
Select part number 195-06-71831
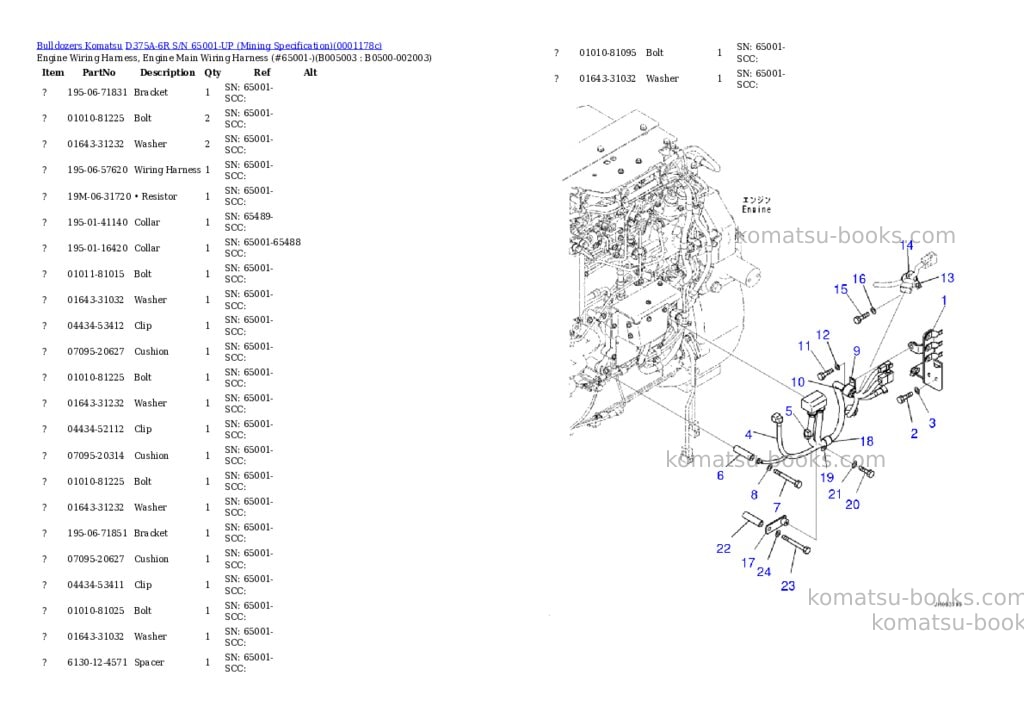click(97, 92)
